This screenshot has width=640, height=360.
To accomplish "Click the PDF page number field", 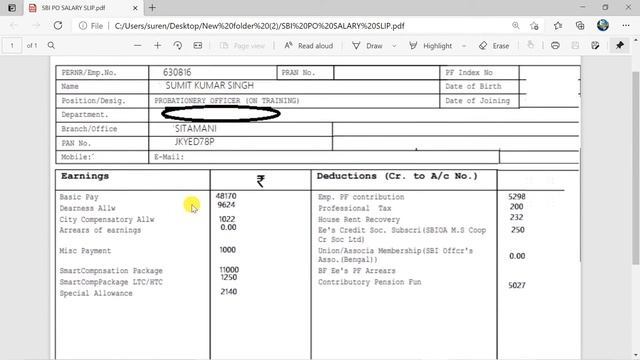I will click(x=12, y=45).
